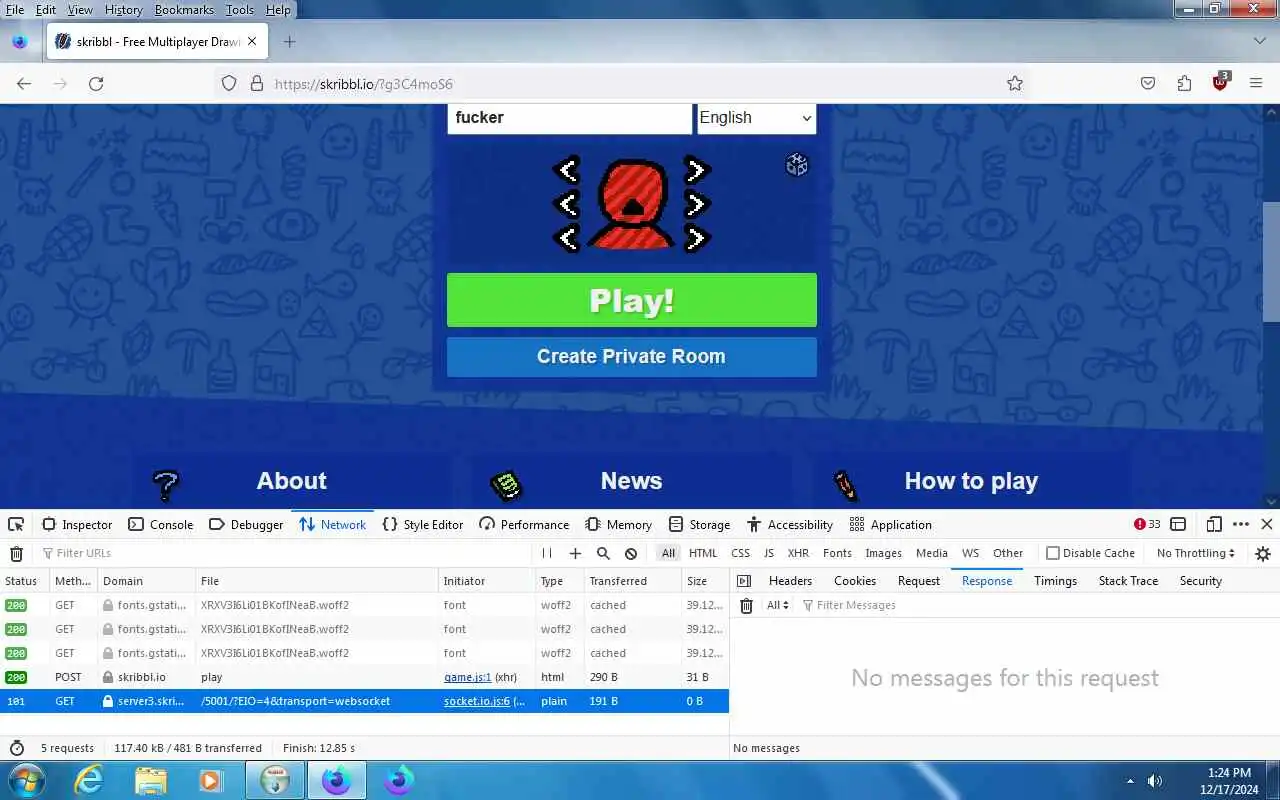1280x800 pixels.
Task: Enable Disable Cache checkbox
Action: click(1052, 553)
